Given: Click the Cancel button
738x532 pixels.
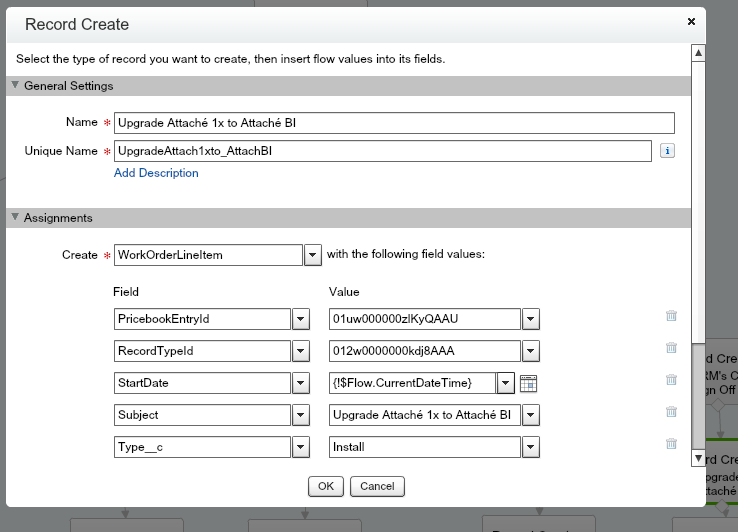Looking at the screenshot, I should (377, 486).
